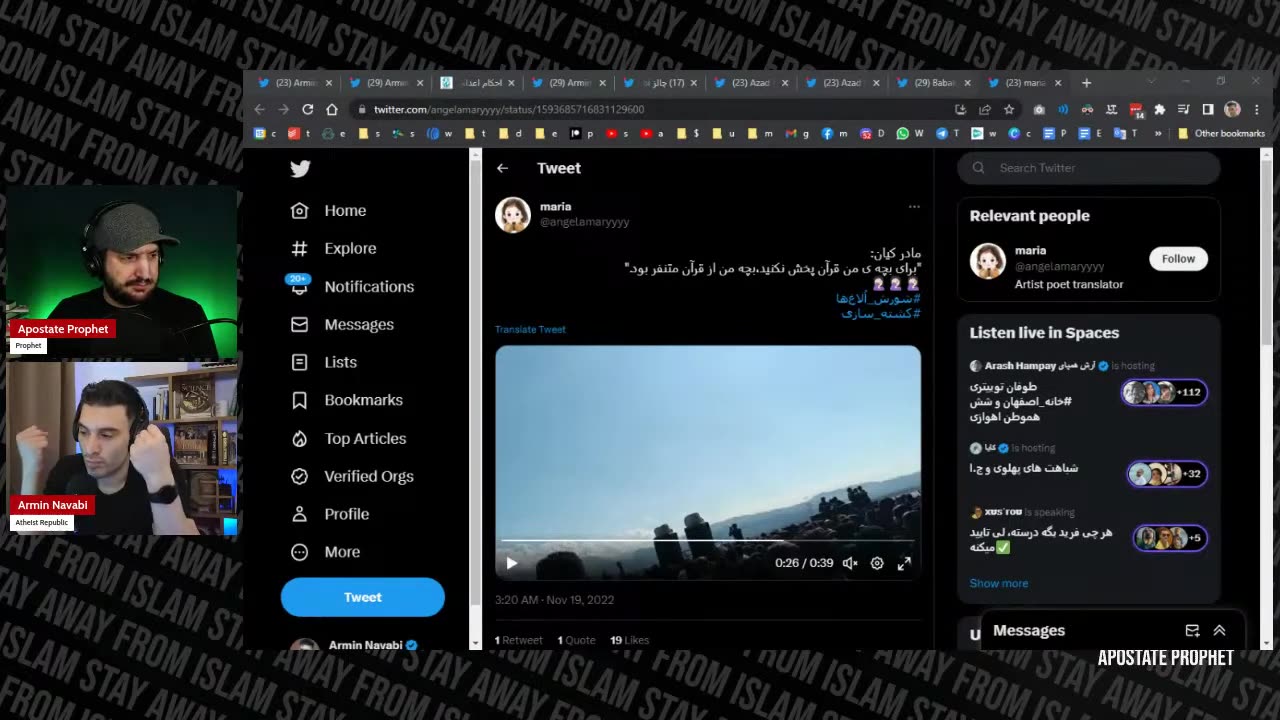The image size is (1280, 720).
Task: Join Arash Hampay's hosted Space
Action: tap(1164, 392)
